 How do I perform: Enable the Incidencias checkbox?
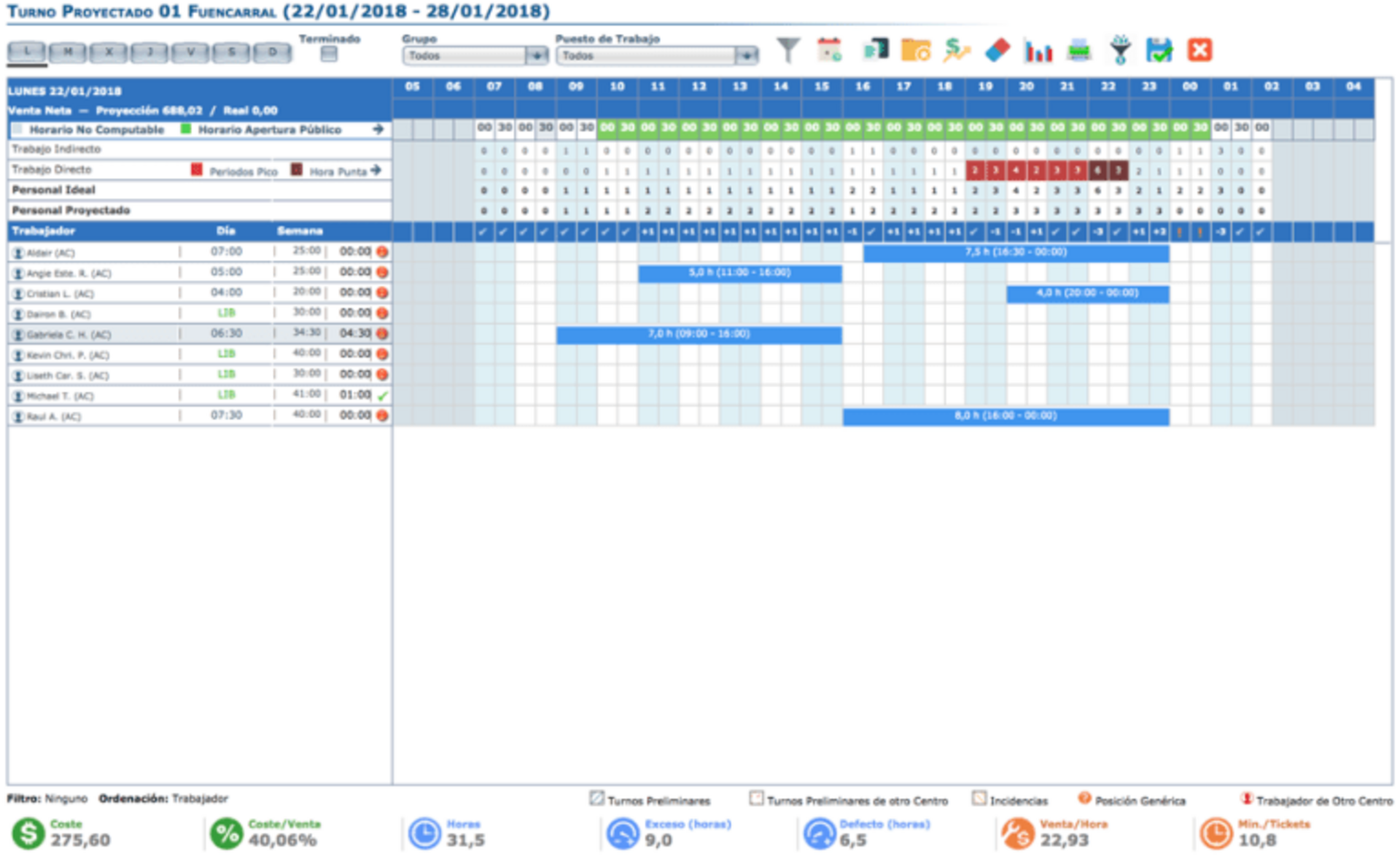(979, 798)
